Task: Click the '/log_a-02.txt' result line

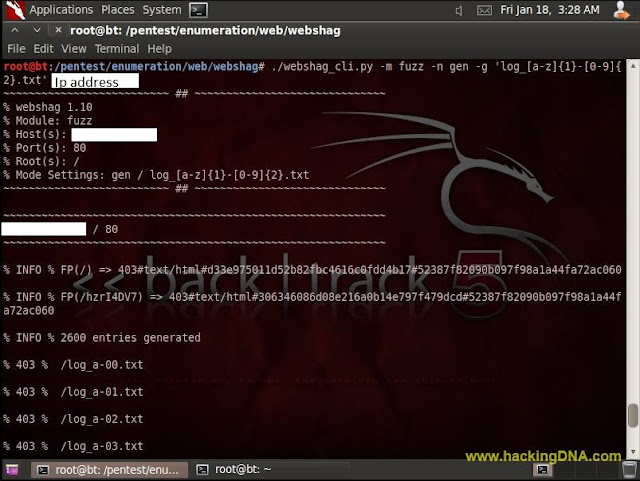Action: (73, 419)
